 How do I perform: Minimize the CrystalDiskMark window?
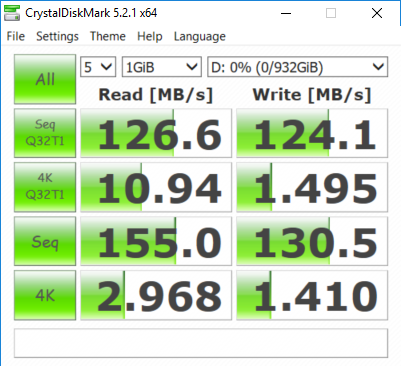286,13
